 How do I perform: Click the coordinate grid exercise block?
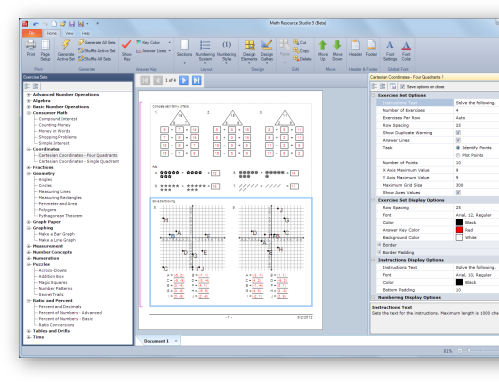click(231, 252)
